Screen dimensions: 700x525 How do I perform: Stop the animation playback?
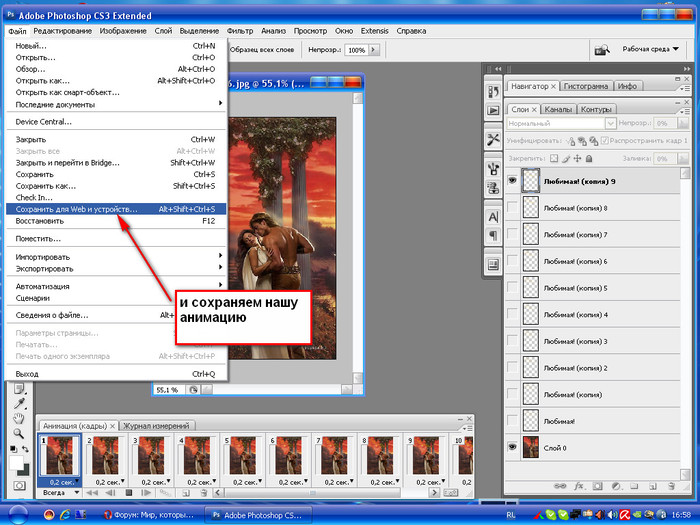pos(129,493)
